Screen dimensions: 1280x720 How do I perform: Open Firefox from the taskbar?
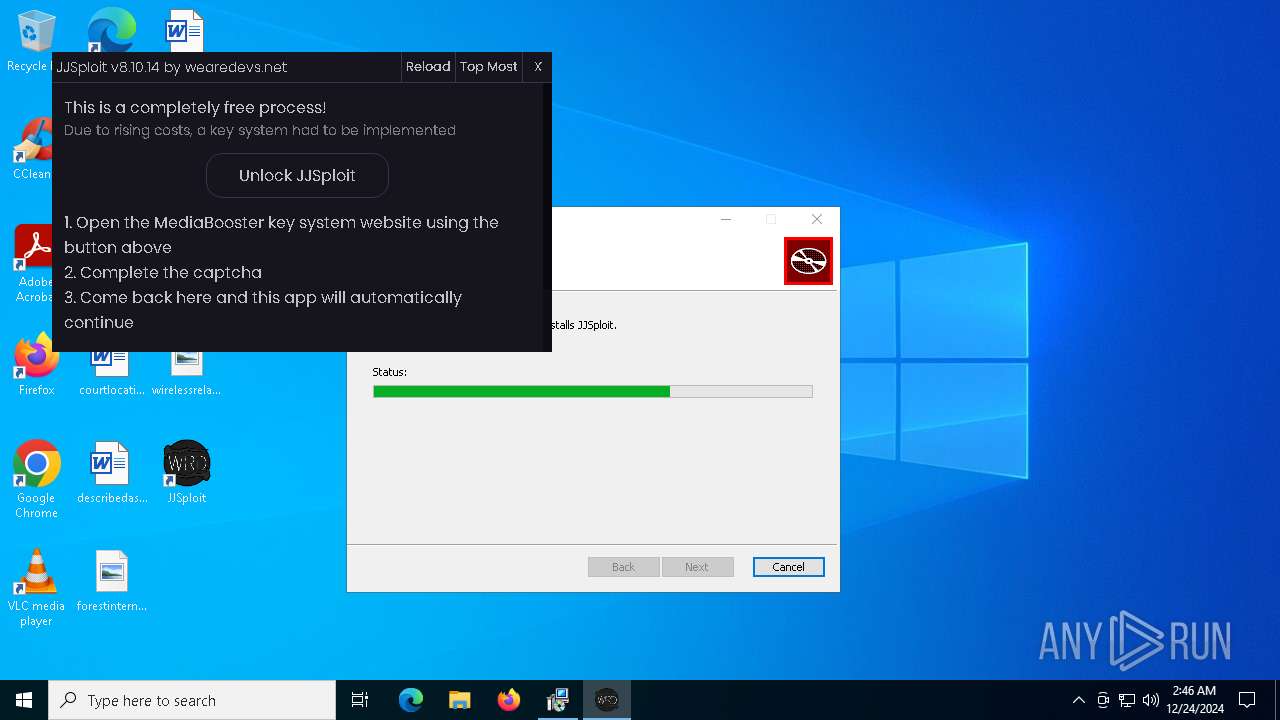point(509,700)
